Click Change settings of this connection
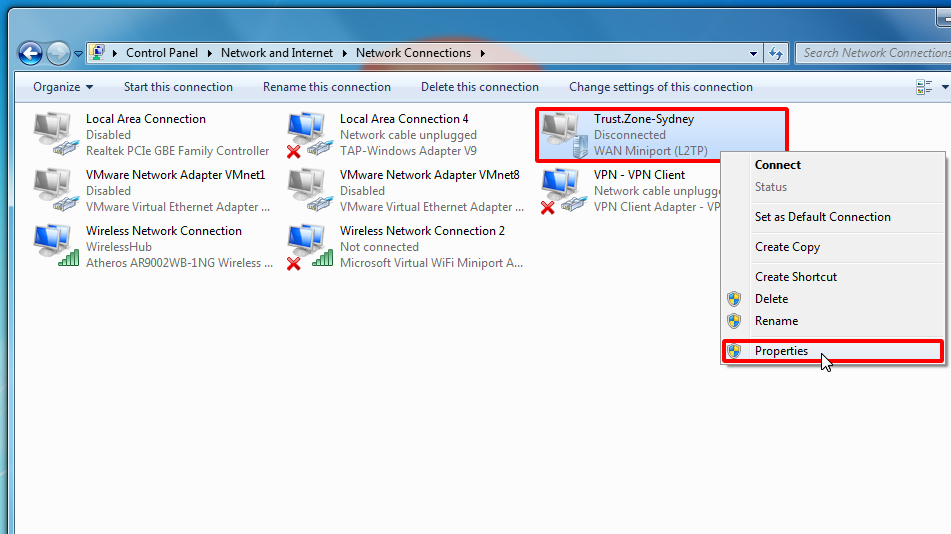Image resolution: width=951 pixels, height=534 pixels. coord(660,87)
